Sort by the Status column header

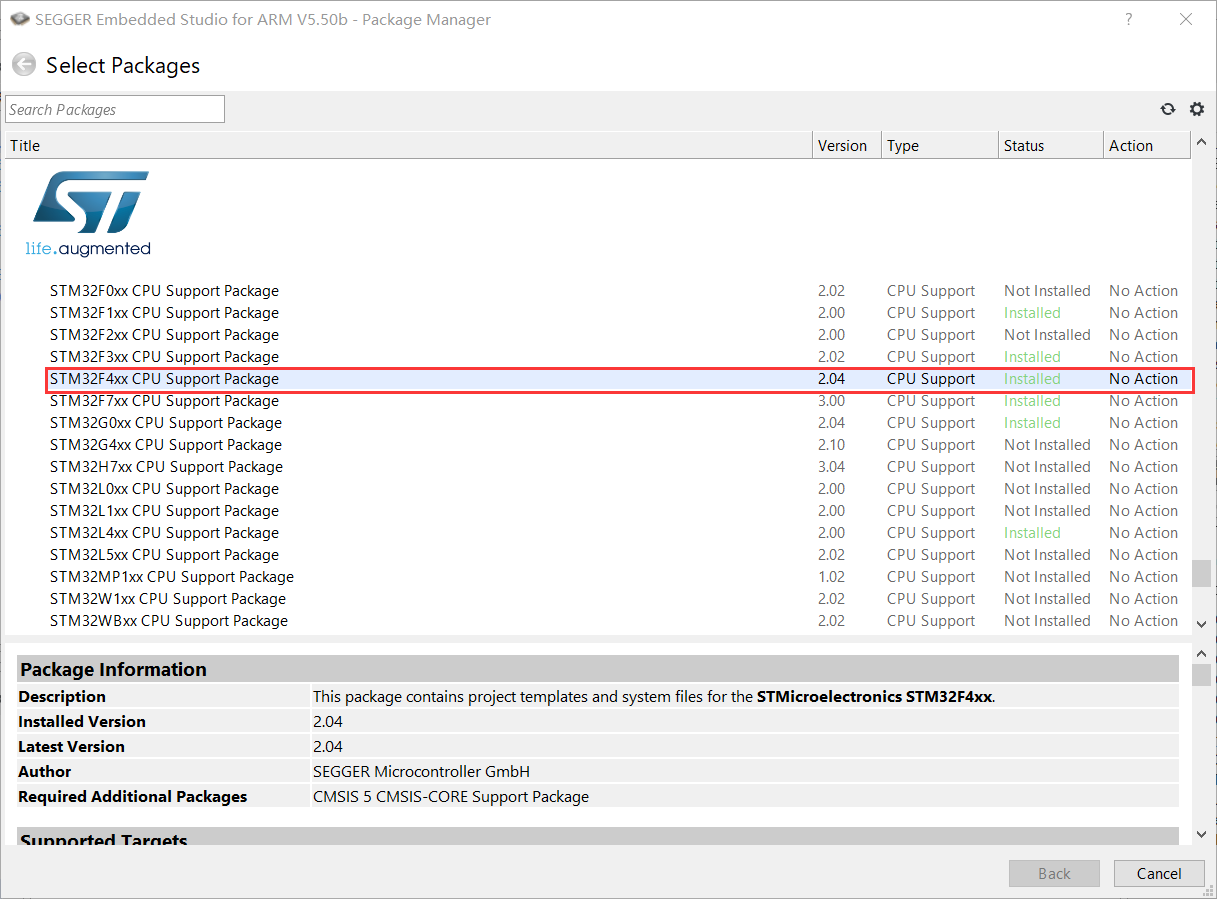pyautogui.click(x=1051, y=146)
